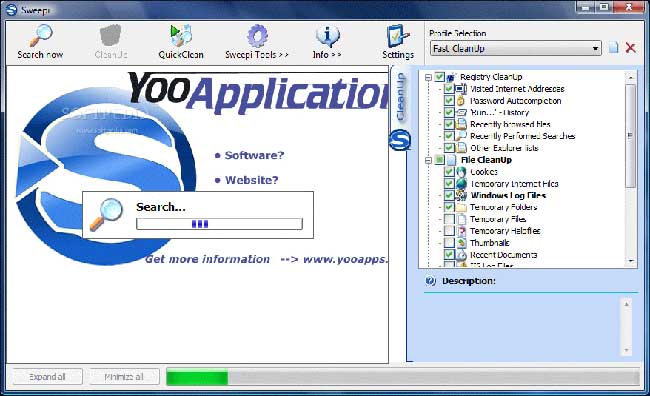The width and height of the screenshot is (650, 396).
Task: Click the Visited Internet Addresses icon
Action: [x=461, y=89]
